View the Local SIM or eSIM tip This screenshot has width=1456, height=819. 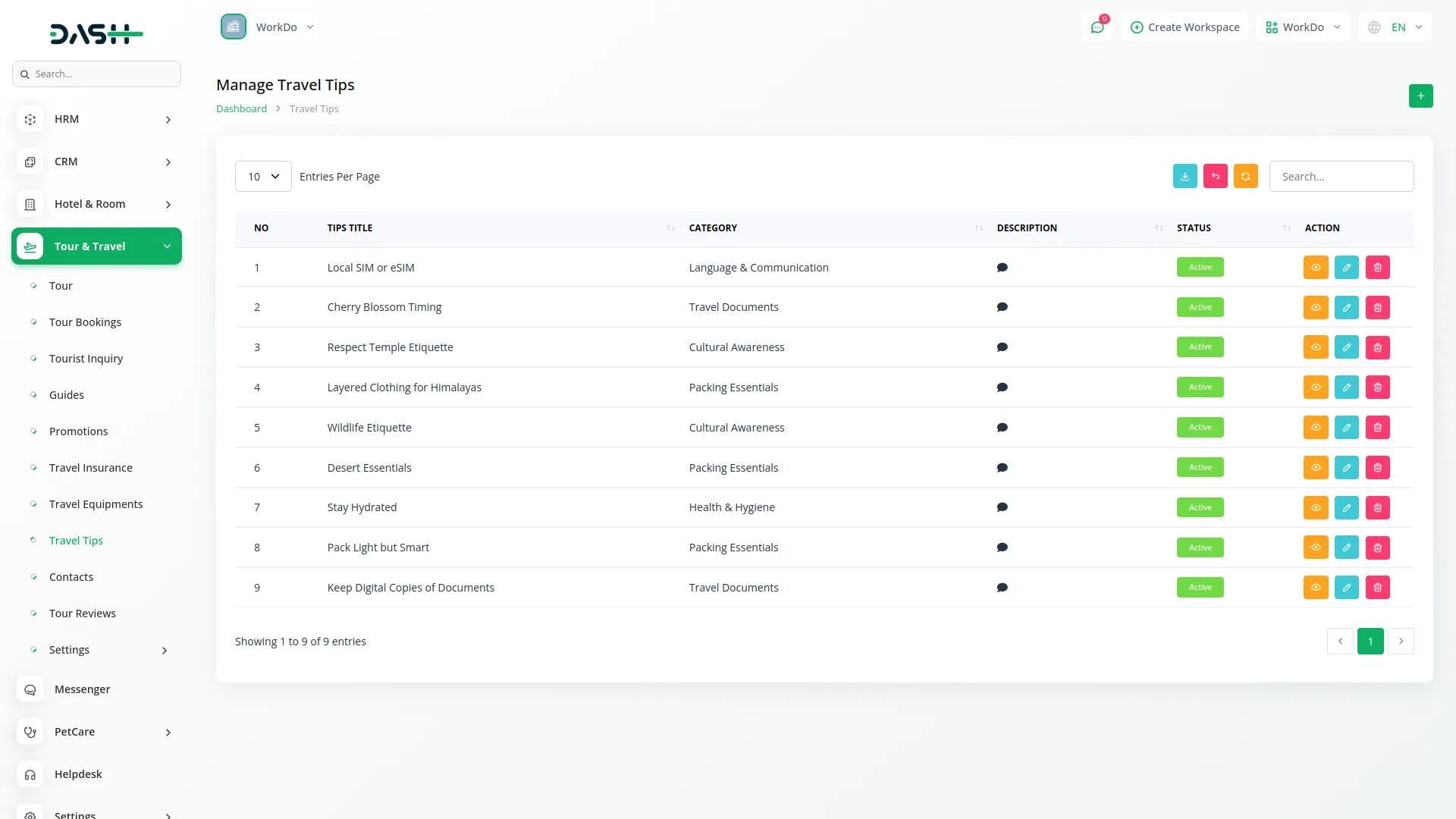pyautogui.click(x=1316, y=267)
